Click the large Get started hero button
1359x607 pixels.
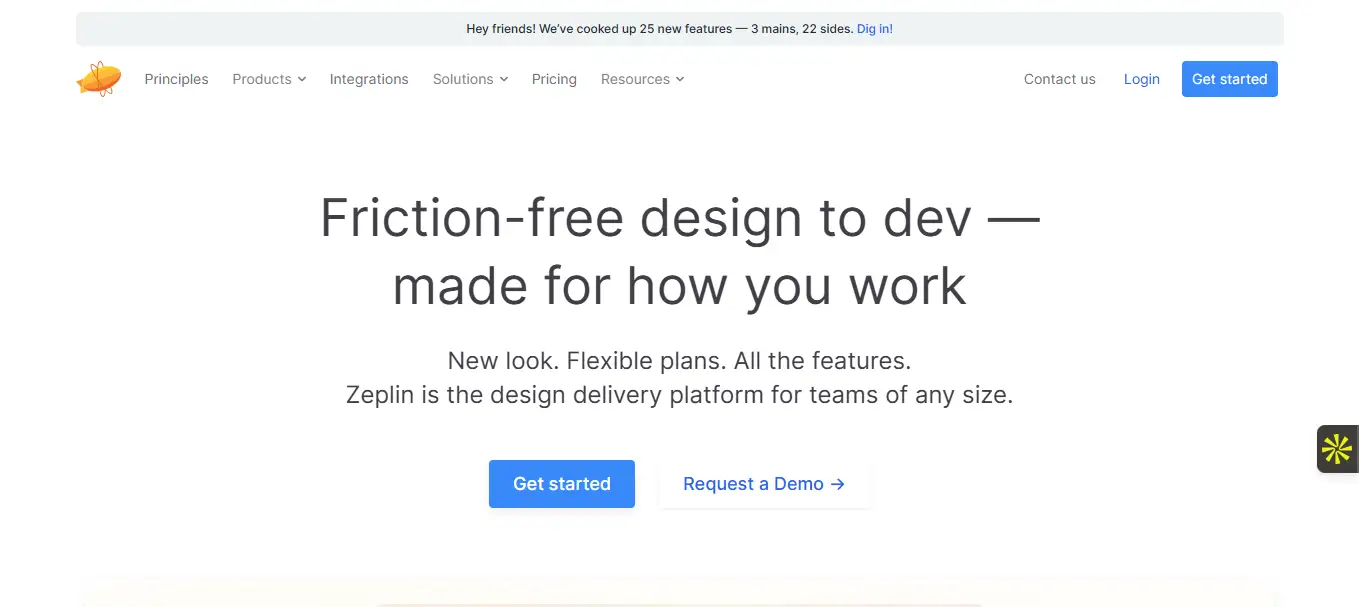[x=561, y=484]
